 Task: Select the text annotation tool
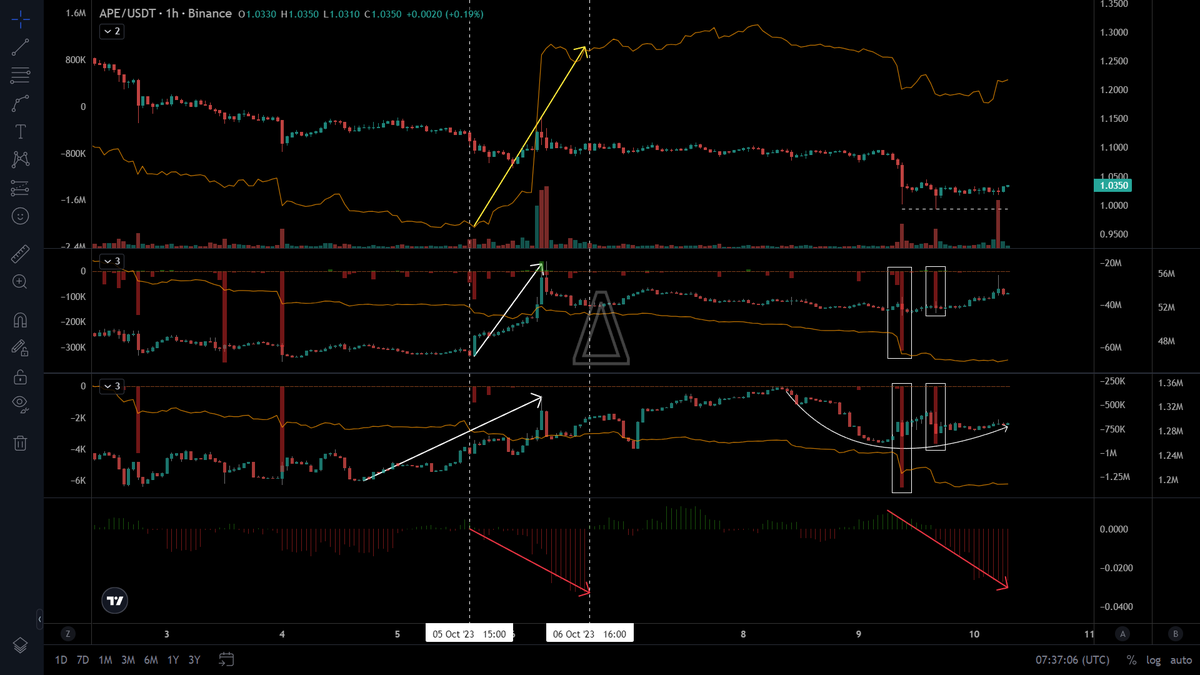(20, 131)
